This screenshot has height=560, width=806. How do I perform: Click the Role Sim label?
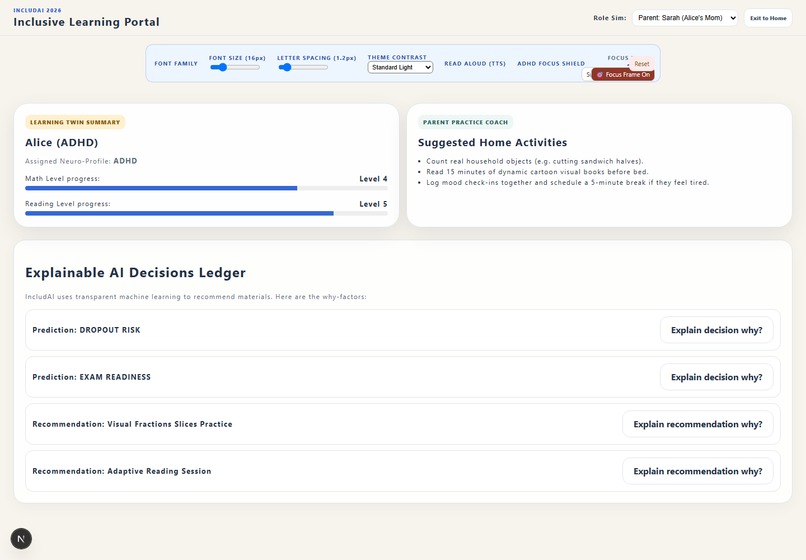click(610, 18)
